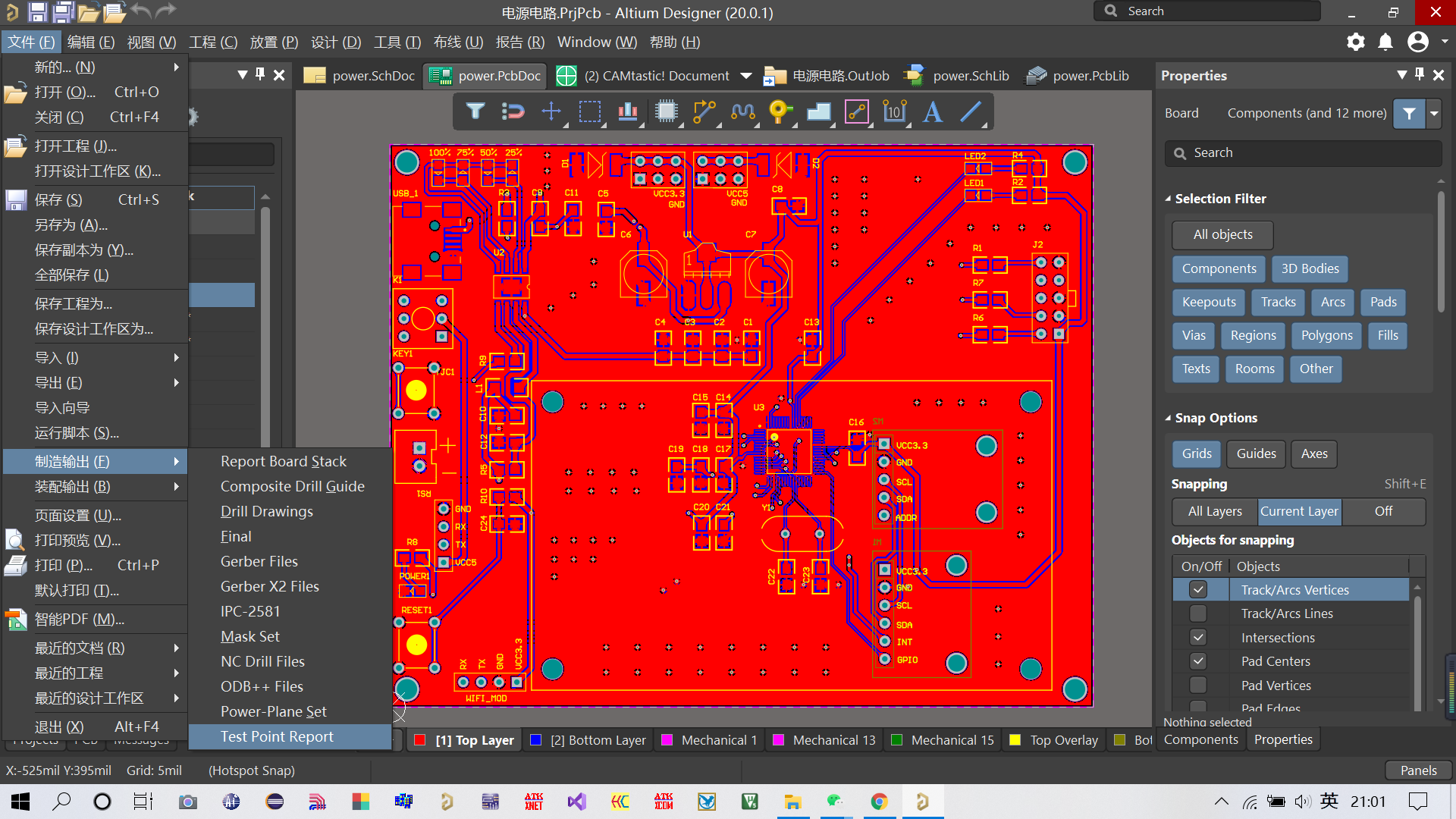Screen dimensions: 1456x819
Task: Click the selection filter funnel toolbar icon
Action: [x=475, y=112]
